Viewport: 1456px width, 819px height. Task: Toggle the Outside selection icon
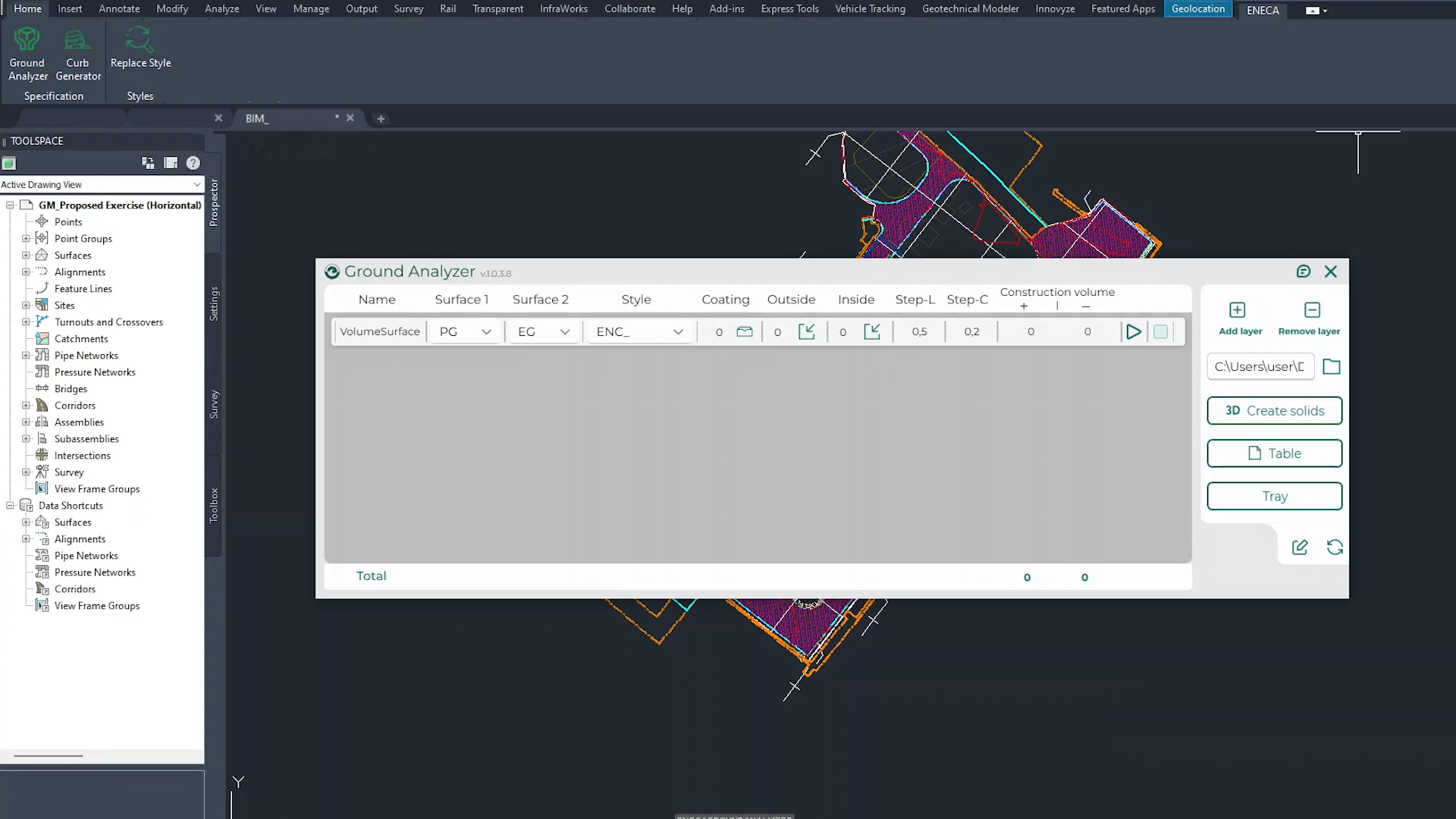pyautogui.click(x=806, y=331)
